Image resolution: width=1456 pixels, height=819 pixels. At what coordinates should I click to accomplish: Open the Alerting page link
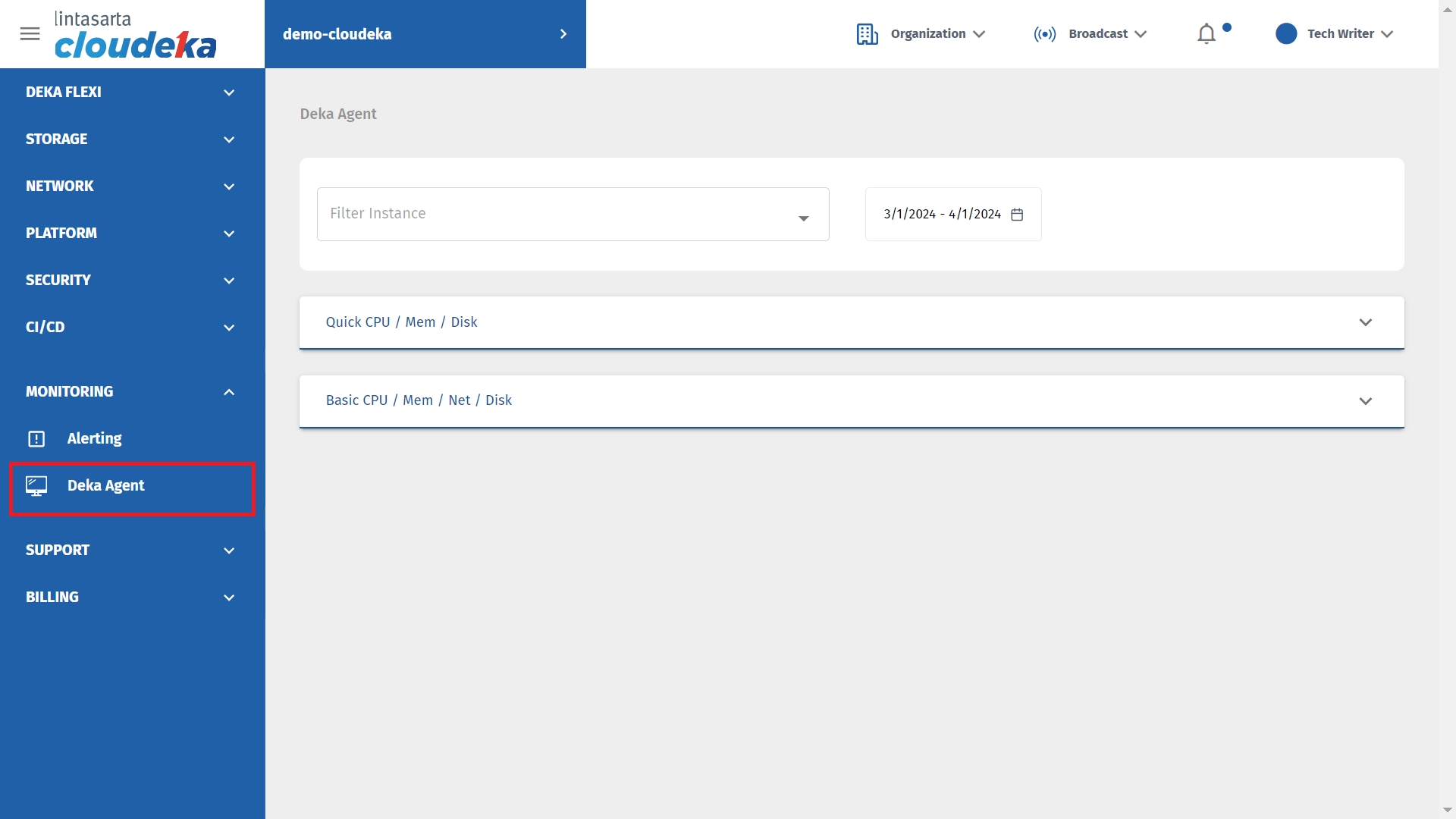tap(95, 439)
